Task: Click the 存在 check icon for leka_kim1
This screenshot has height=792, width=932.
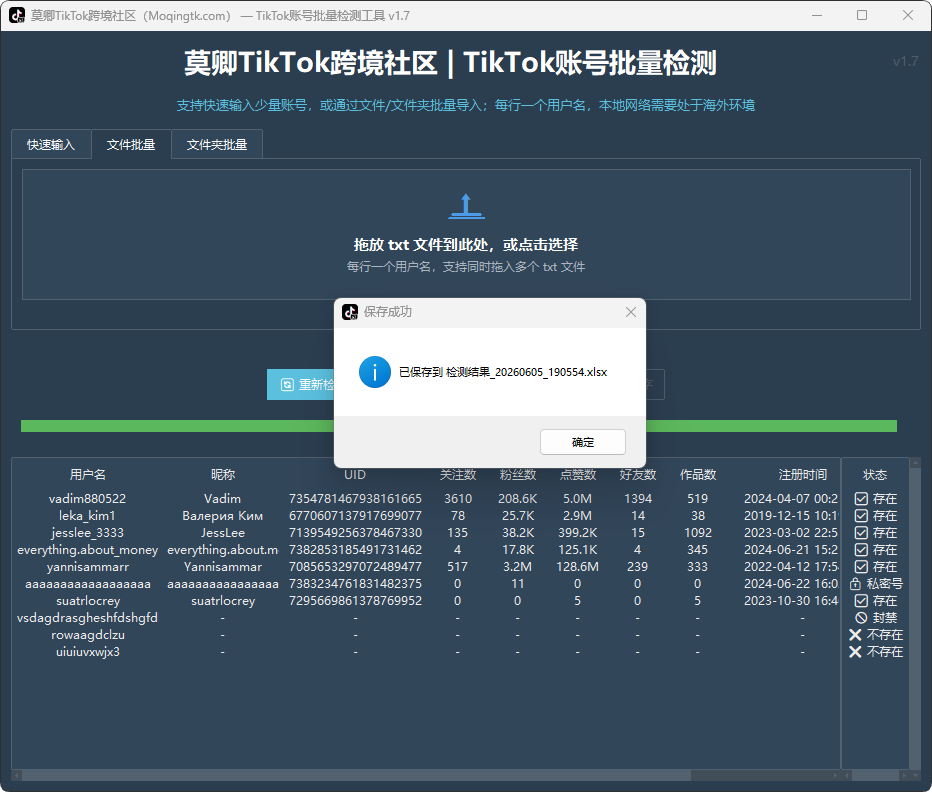Action: 861,516
